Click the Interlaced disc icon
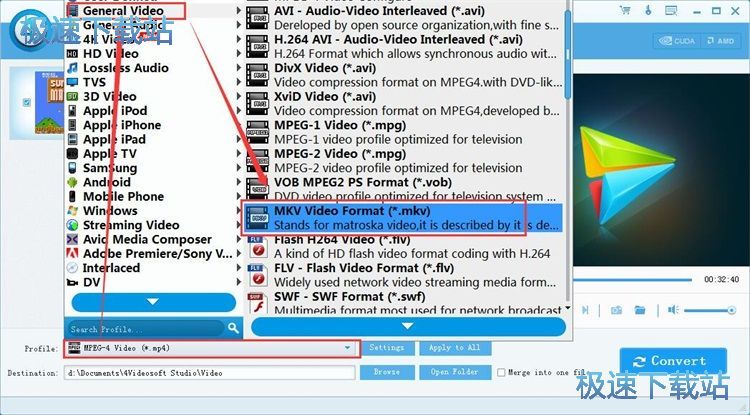The width and height of the screenshot is (750, 415). (72, 268)
